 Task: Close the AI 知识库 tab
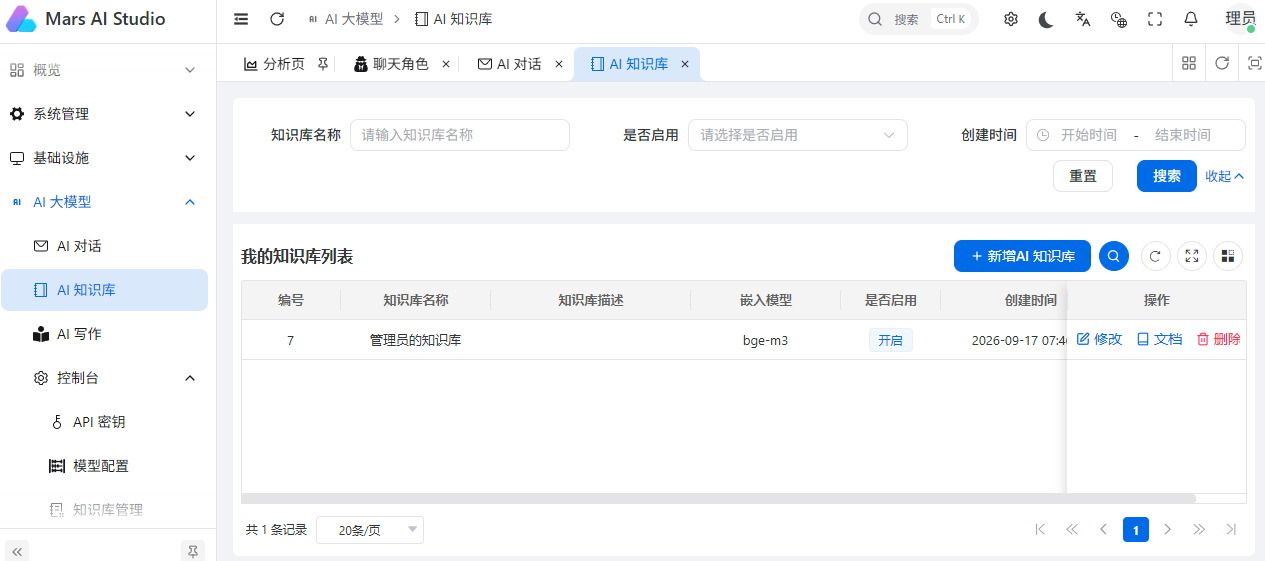[685, 64]
